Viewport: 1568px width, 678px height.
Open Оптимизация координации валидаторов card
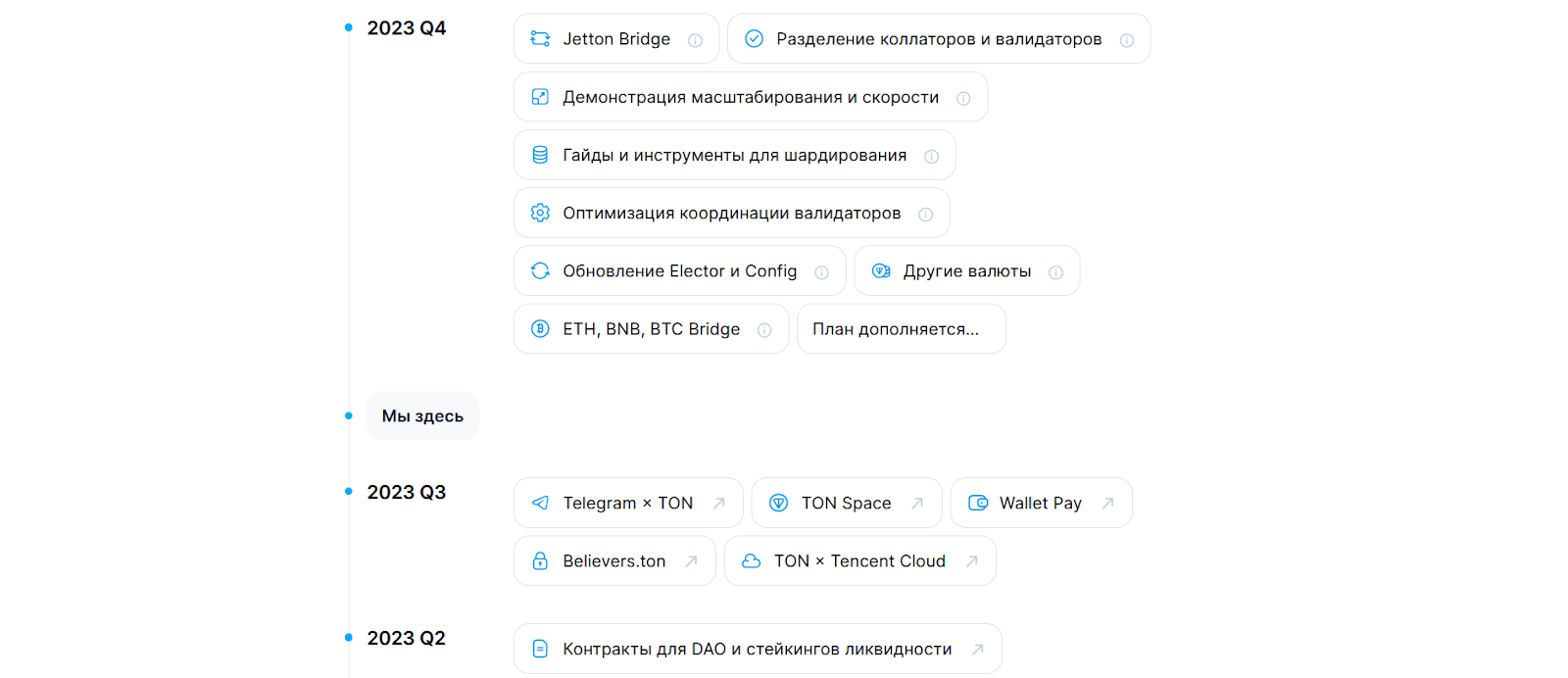[x=732, y=213]
